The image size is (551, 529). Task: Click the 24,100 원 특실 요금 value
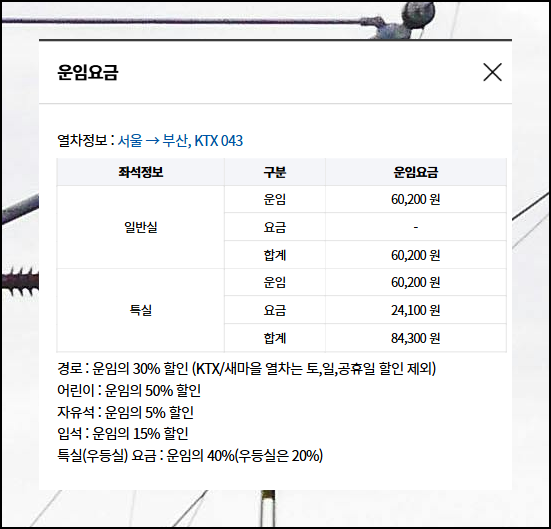tap(416, 310)
